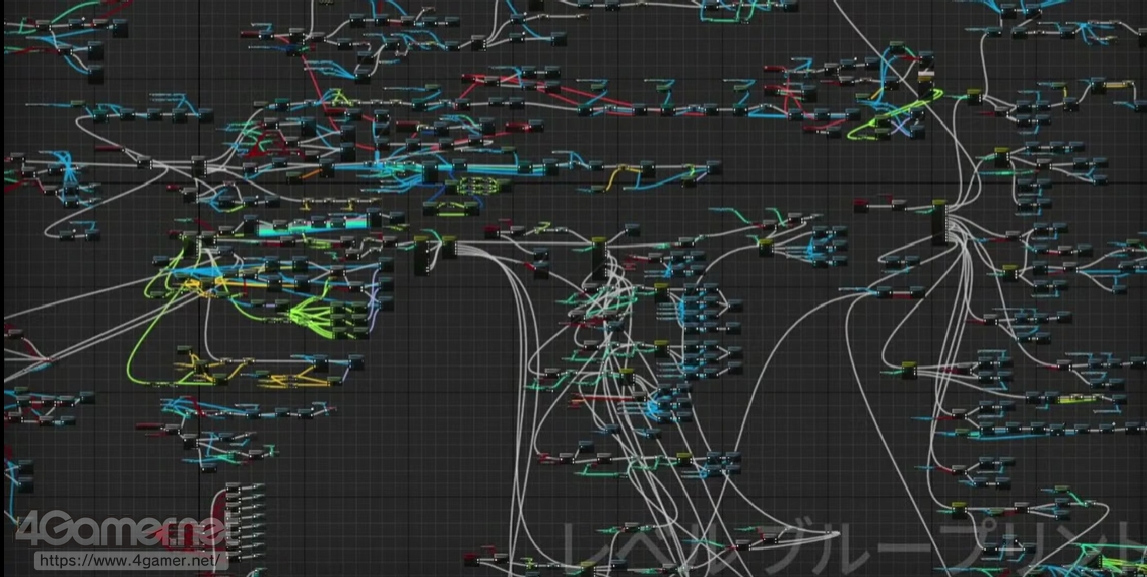Image resolution: width=1147 pixels, height=577 pixels.
Task: Select the yellow wire at top-right corner
Action: coord(1112,87)
